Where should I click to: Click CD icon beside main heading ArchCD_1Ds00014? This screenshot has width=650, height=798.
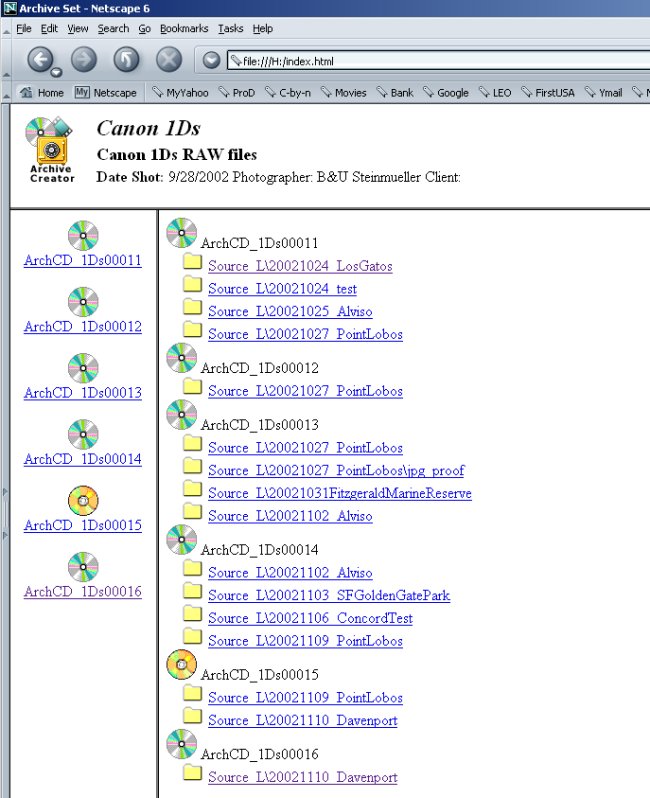(182, 539)
